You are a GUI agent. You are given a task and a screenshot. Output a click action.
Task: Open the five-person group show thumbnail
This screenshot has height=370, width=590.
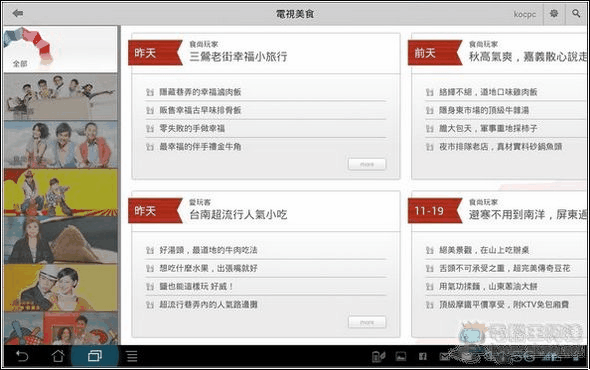click(60, 97)
